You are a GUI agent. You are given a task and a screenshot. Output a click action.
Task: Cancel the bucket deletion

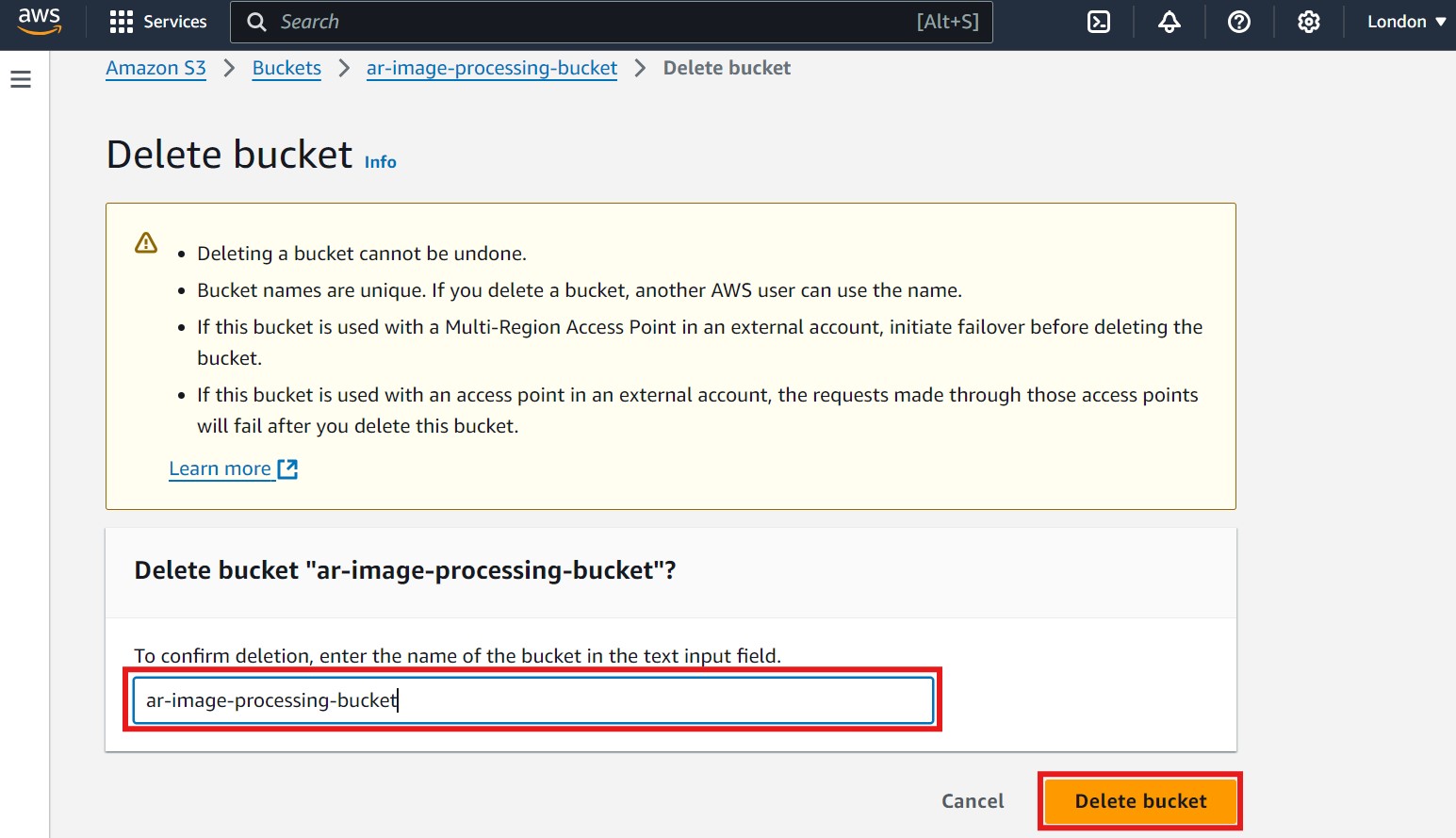coord(973,800)
